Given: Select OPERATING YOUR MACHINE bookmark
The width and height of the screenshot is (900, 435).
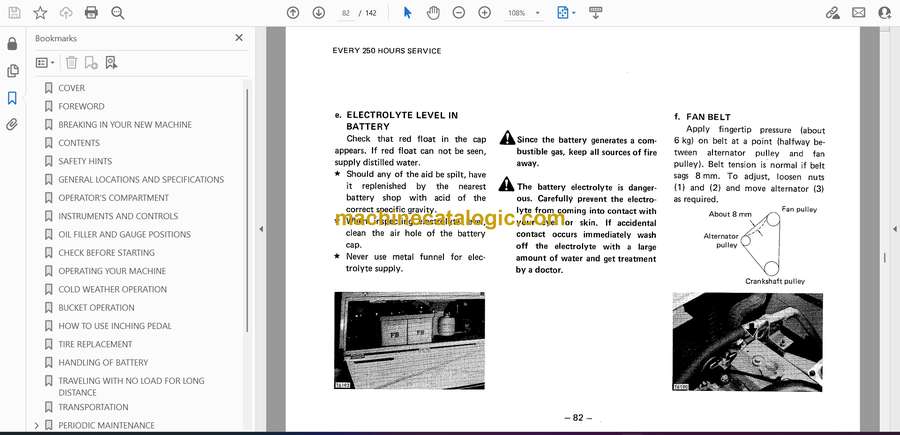Looking at the screenshot, I should pyautogui.click(x=112, y=271).
